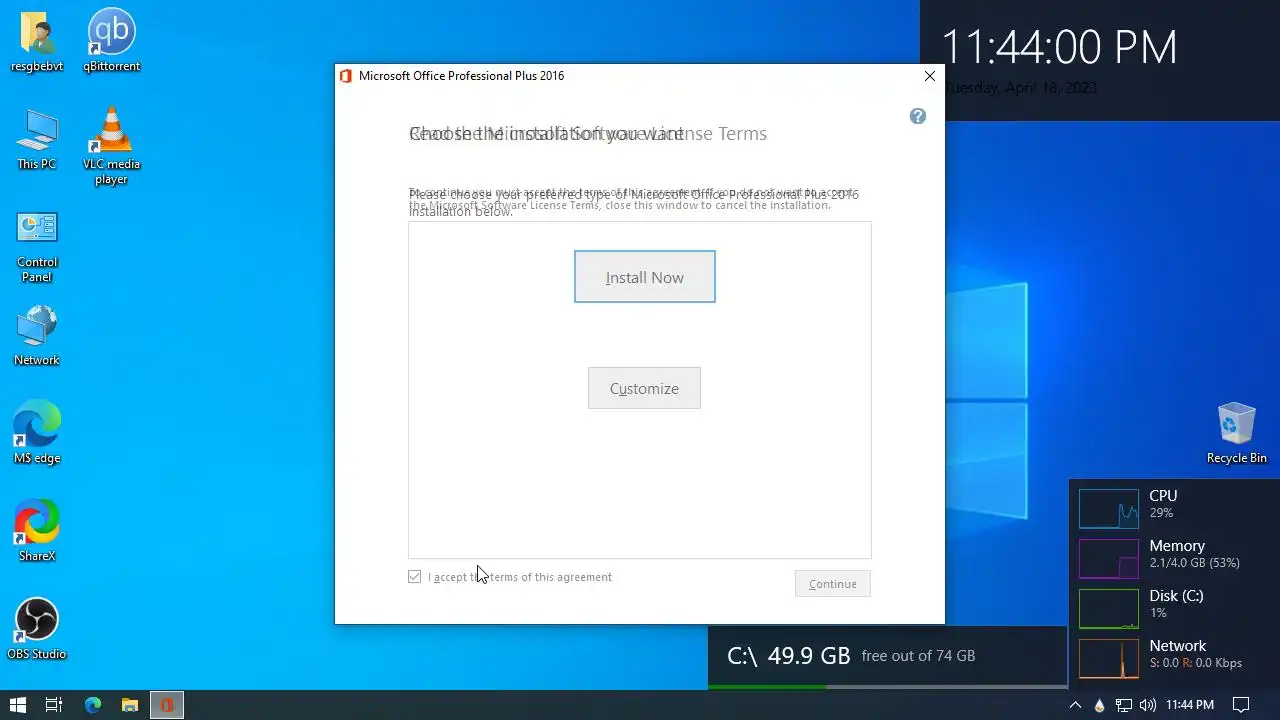Click the Customize button

point(644,388)
